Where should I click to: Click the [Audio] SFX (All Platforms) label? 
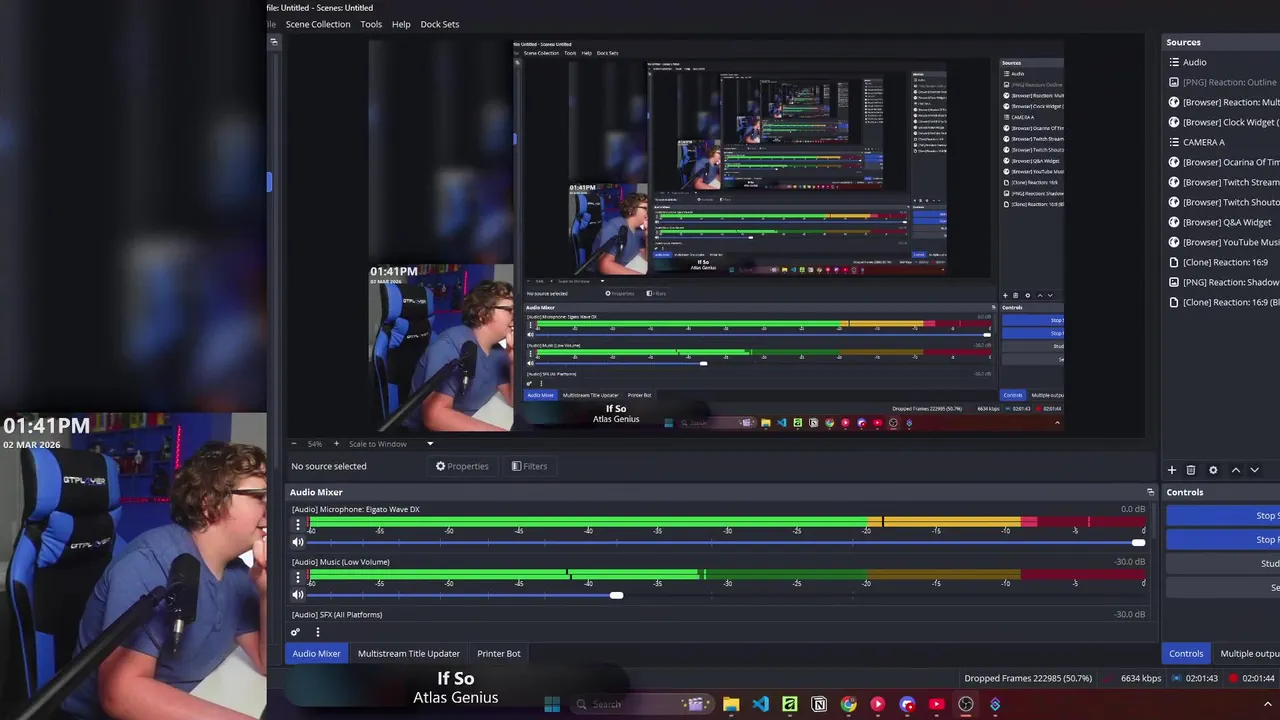[337, 615]
